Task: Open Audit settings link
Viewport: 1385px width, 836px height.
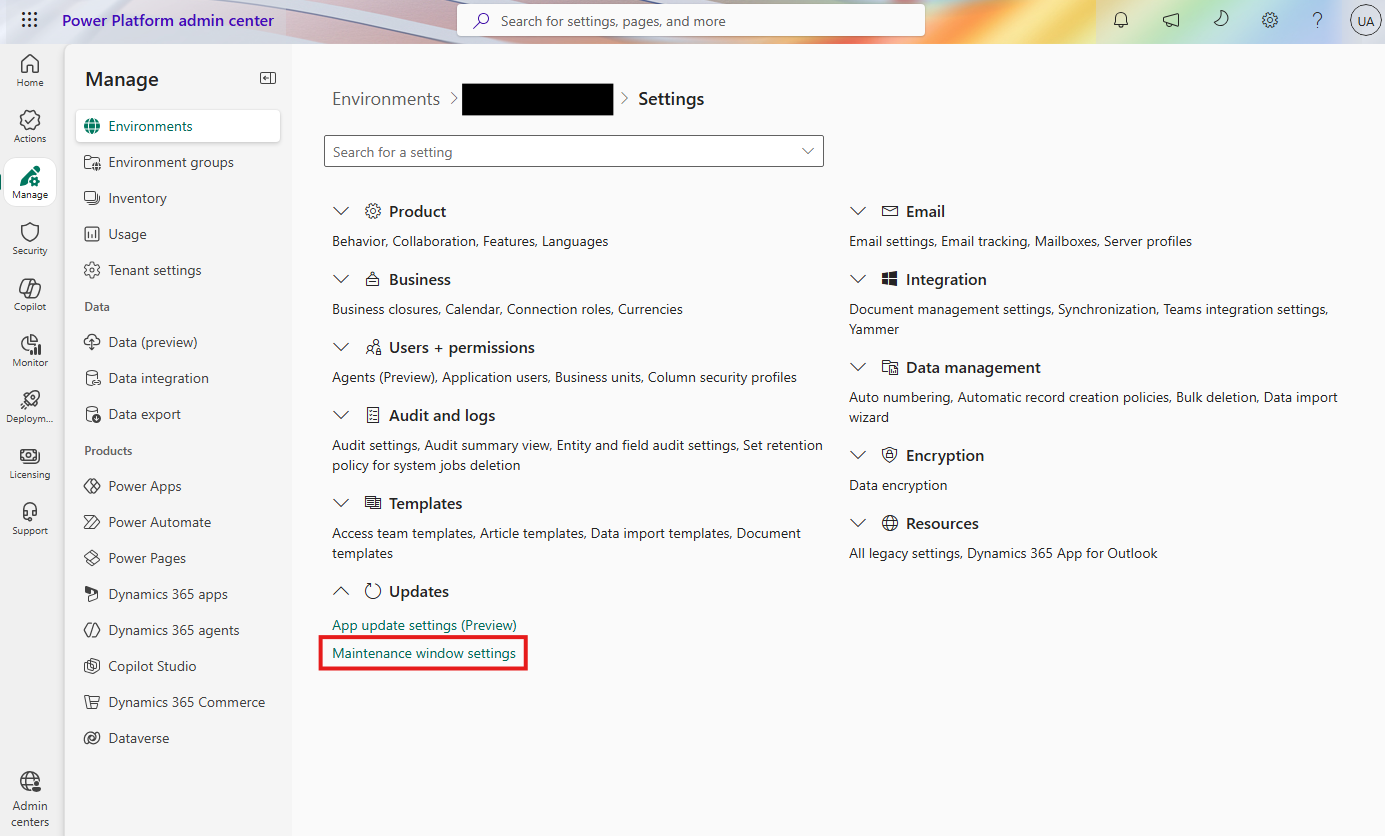Action: [x=374, y=445]
